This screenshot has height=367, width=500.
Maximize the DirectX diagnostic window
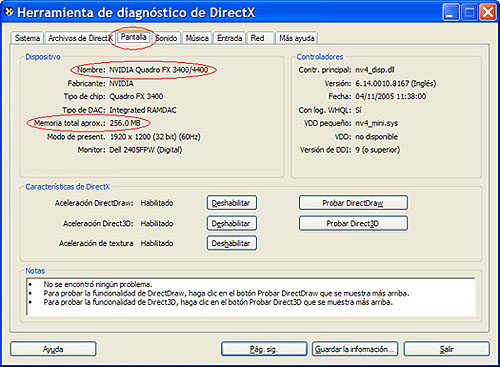(x=469, y=13)
